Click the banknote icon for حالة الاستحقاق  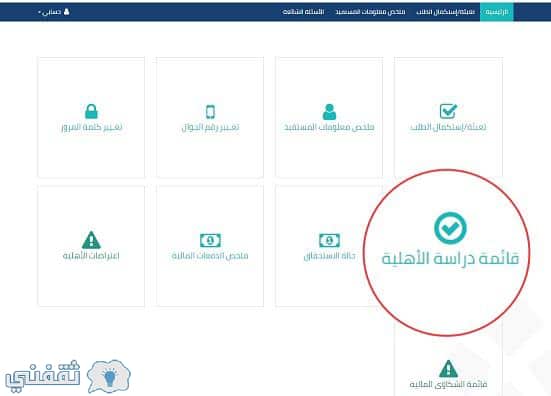pyautogui.click(x=329, y=240)
